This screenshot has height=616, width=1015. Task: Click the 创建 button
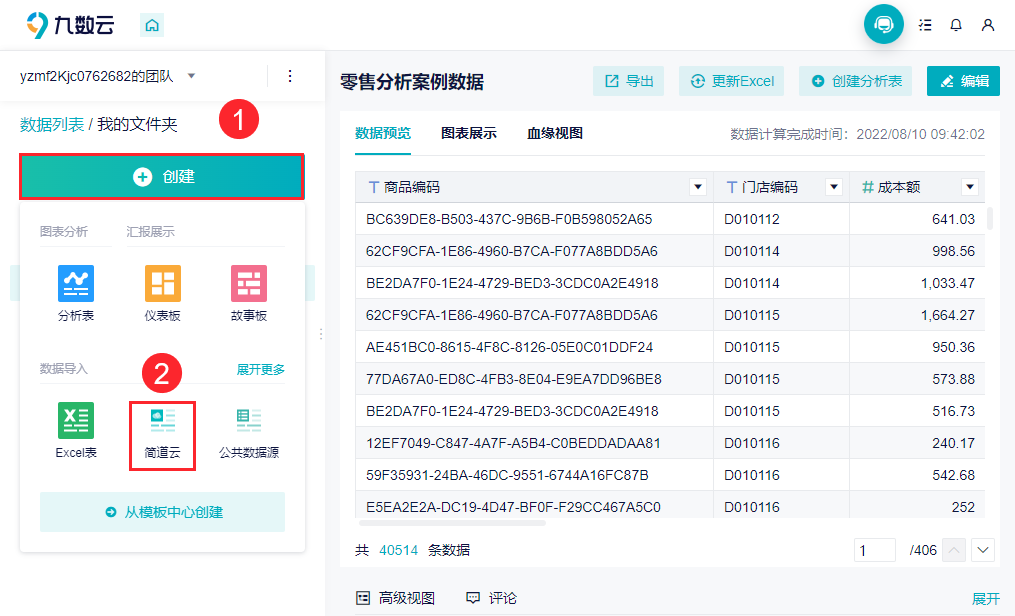click(162, 176)
